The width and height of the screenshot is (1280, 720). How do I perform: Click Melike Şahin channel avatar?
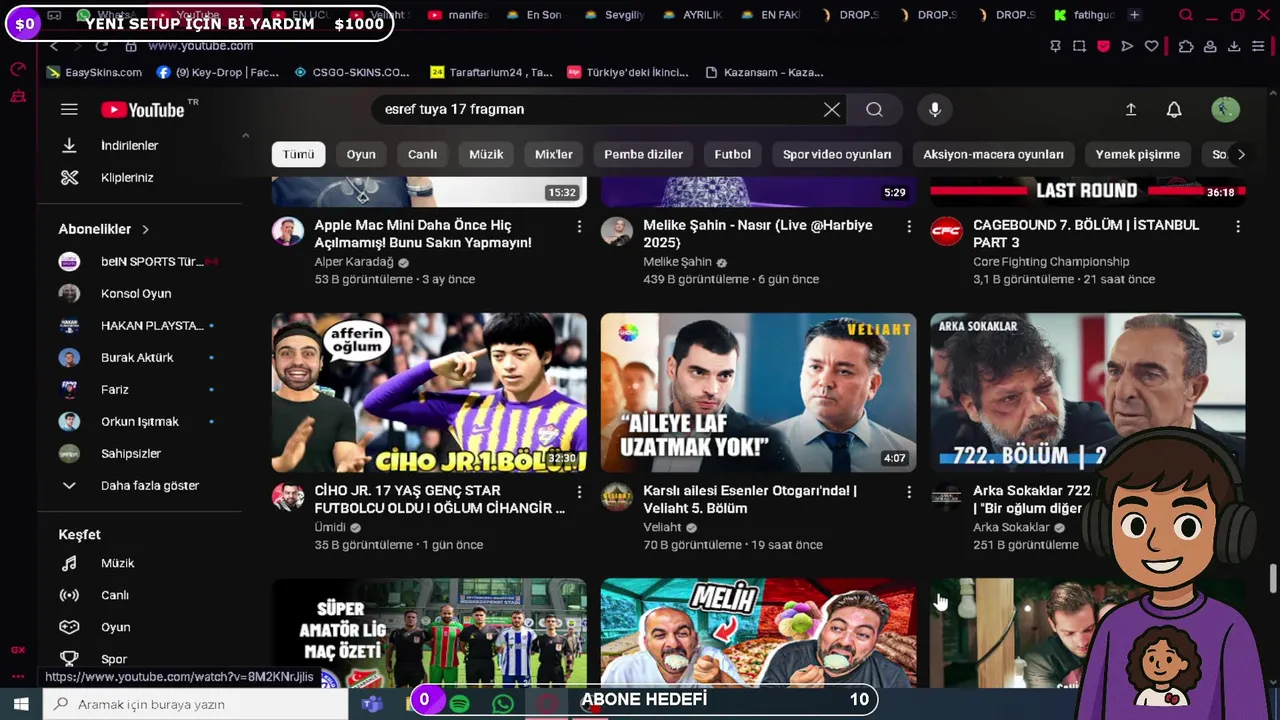pyautogui.click(x=617, y=231)
